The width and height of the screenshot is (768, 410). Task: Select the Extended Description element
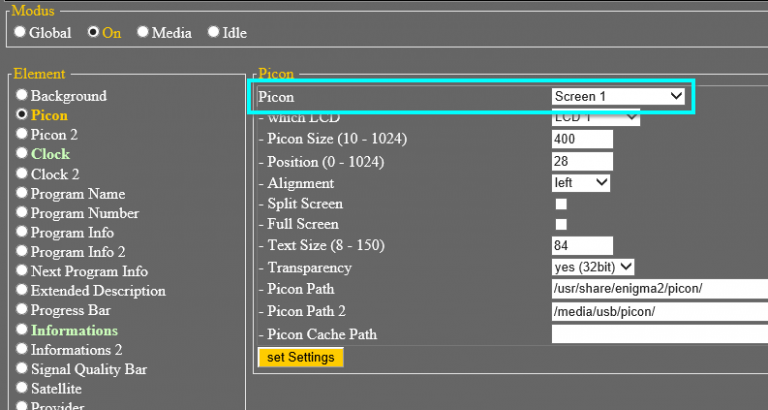coord(21,291)
